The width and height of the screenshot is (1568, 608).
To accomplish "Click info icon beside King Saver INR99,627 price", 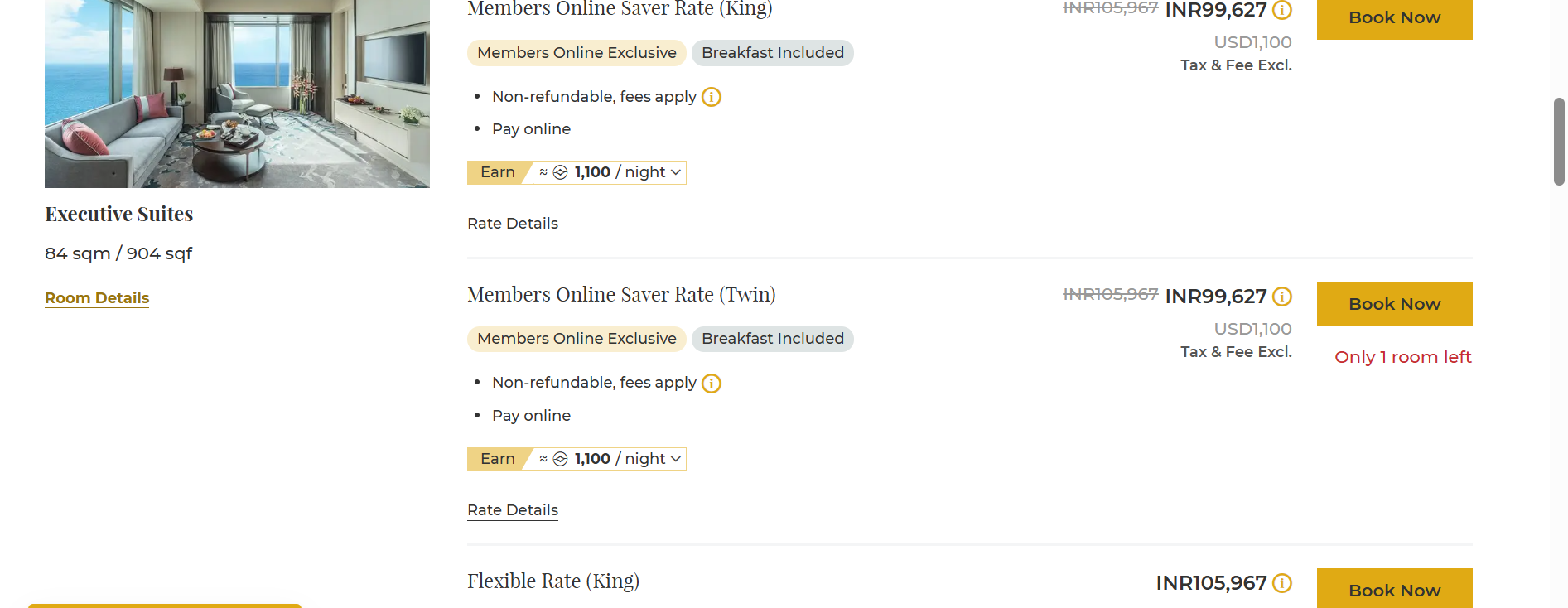I will point(1281,10).
